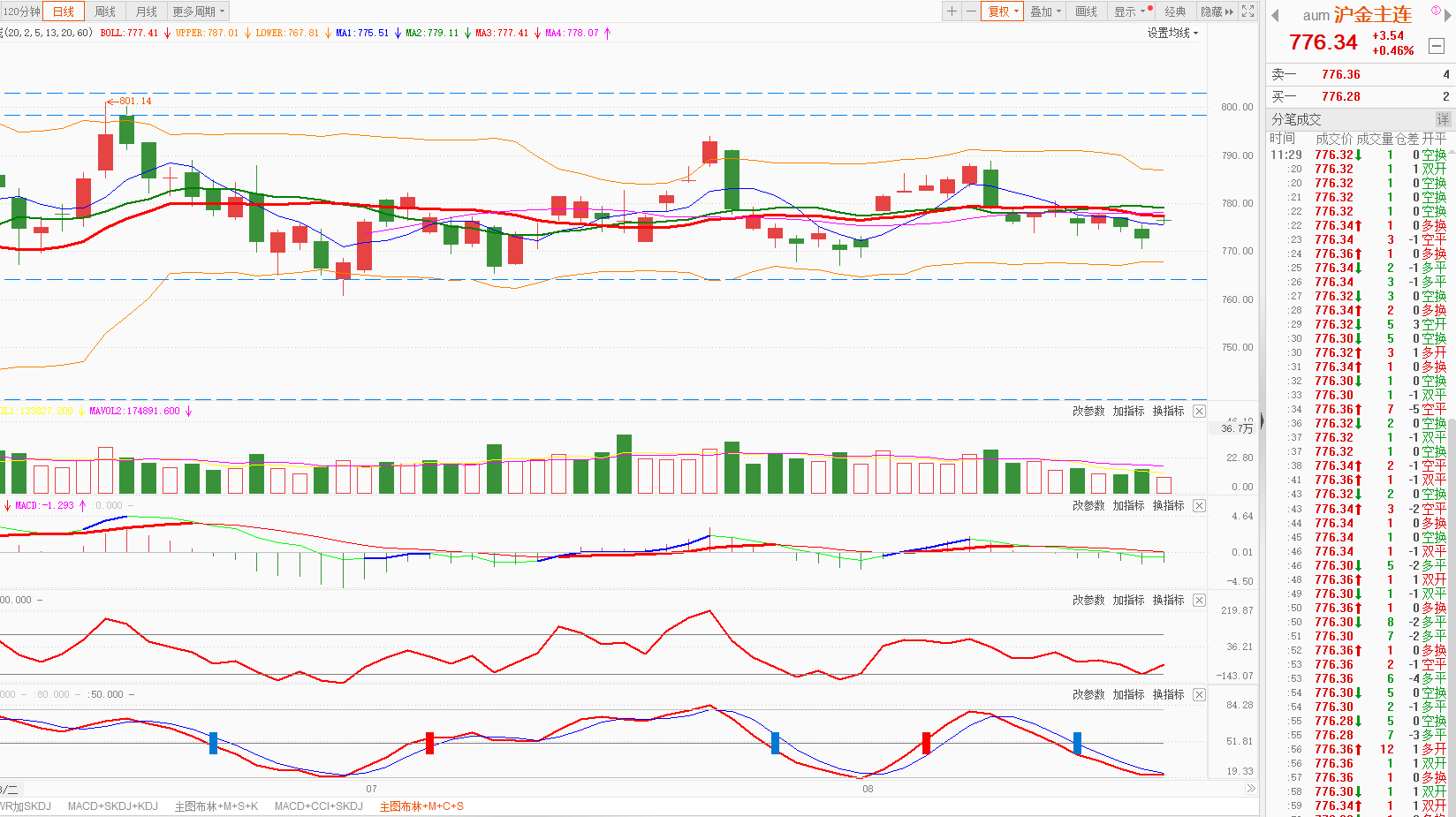The image size is (1456, 817).
Task: Click 加指标 in the MACD panel
Action: coord(1128,505)
